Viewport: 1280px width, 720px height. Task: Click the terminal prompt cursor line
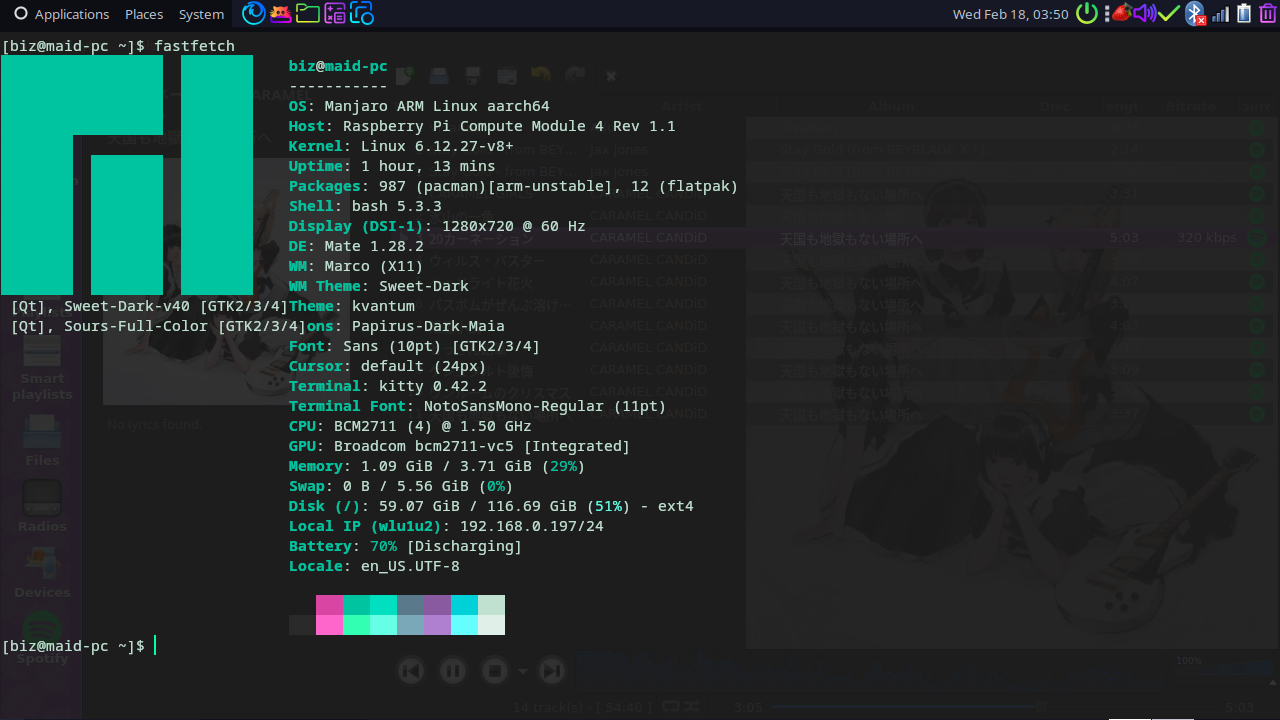coord(78,646)
